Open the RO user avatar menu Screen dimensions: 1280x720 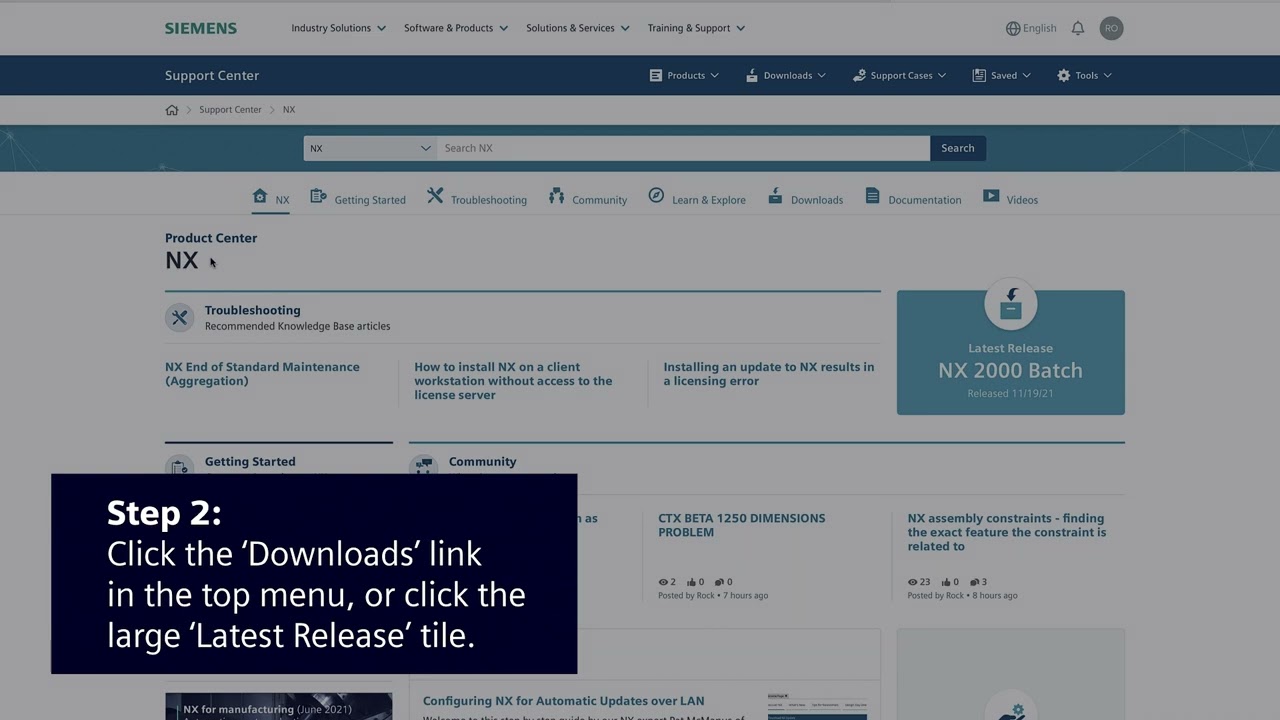click(1111, 28)
